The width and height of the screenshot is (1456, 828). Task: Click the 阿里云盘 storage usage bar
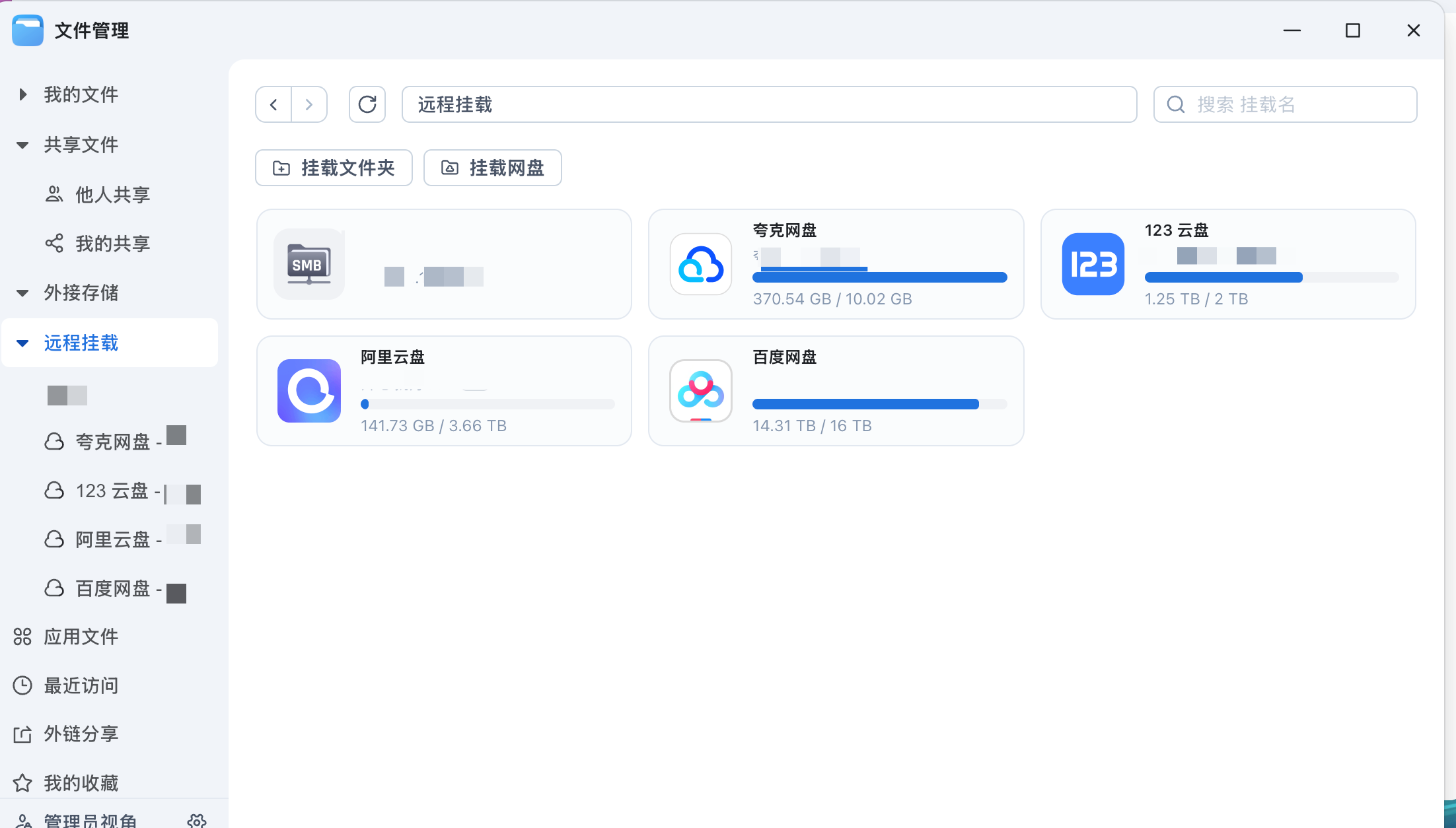tap(488, 404)
